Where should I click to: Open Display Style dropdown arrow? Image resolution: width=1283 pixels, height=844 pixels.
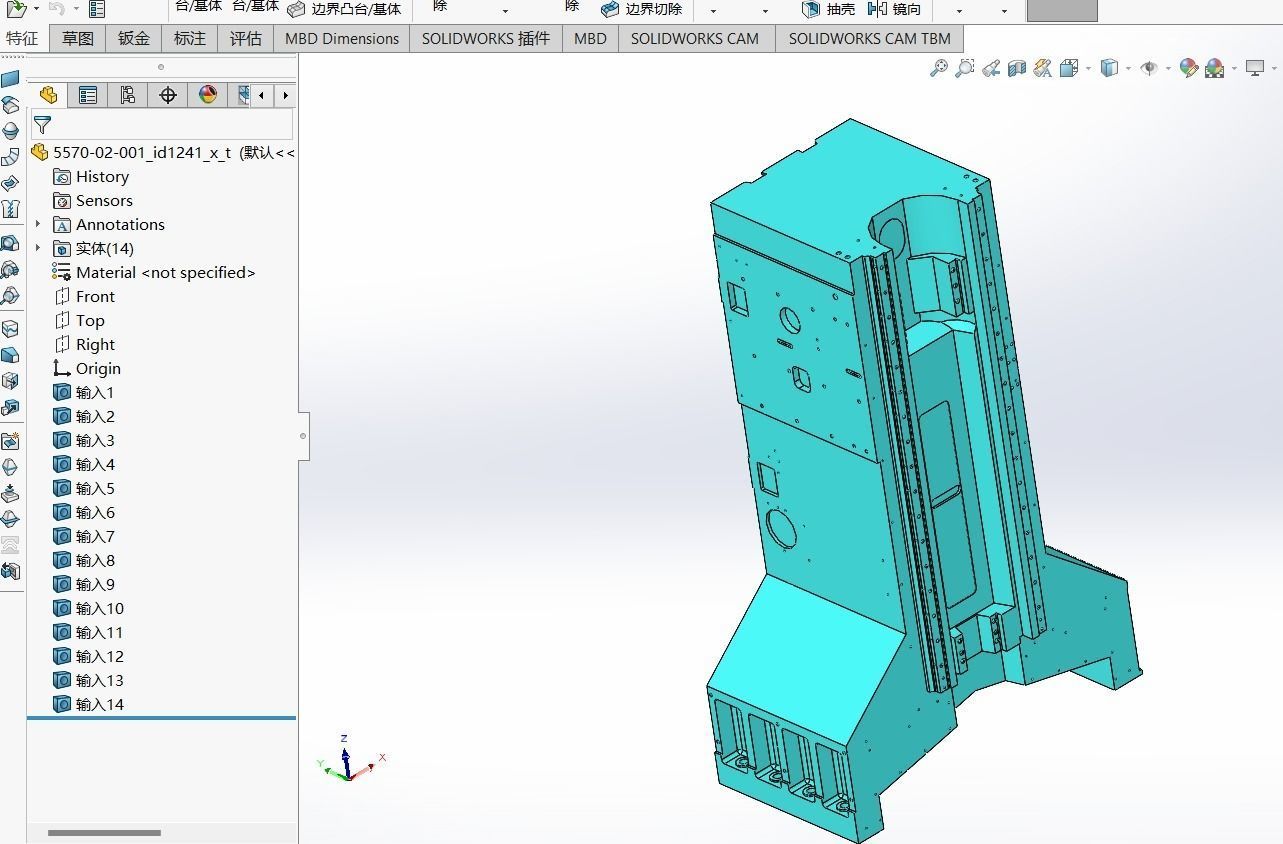(1128, 68)
